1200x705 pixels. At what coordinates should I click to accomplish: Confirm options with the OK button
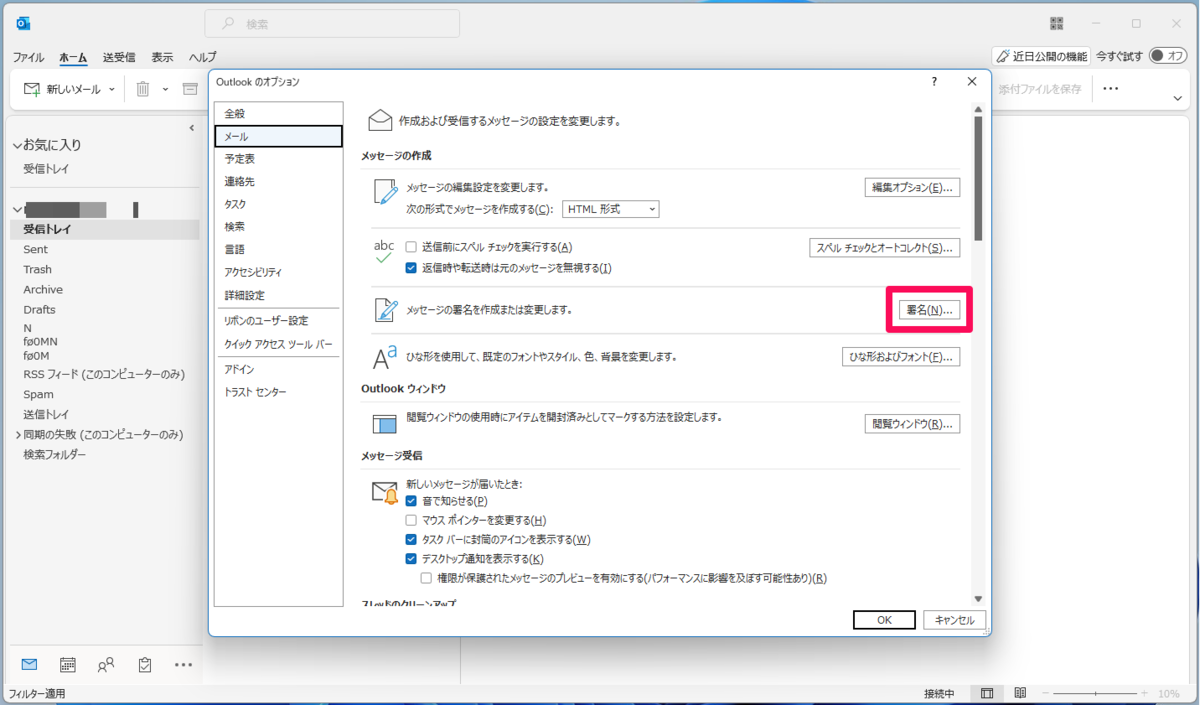pyautogui.click(x=884, y=620)
